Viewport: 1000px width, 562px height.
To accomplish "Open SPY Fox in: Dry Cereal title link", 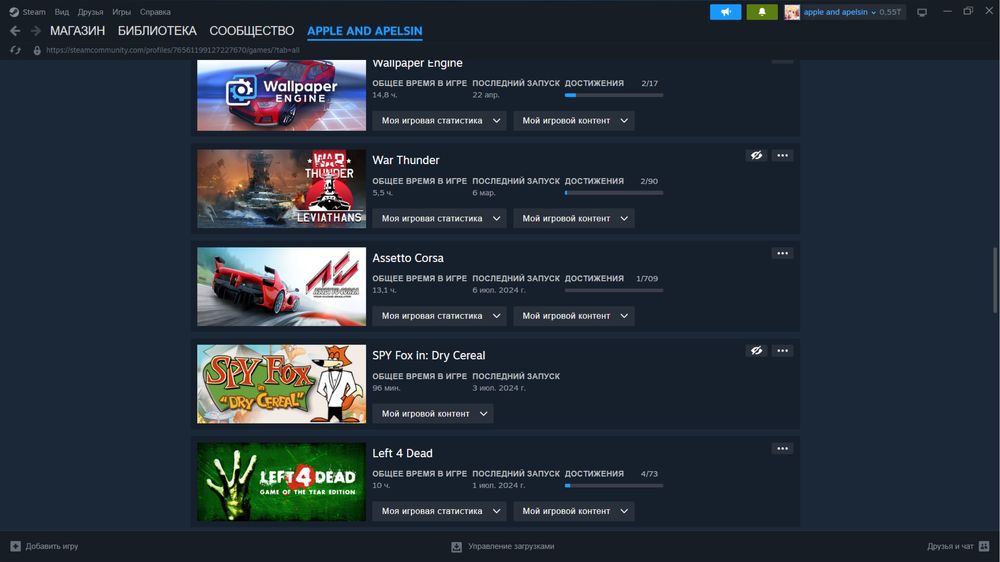I will [429, 355].
